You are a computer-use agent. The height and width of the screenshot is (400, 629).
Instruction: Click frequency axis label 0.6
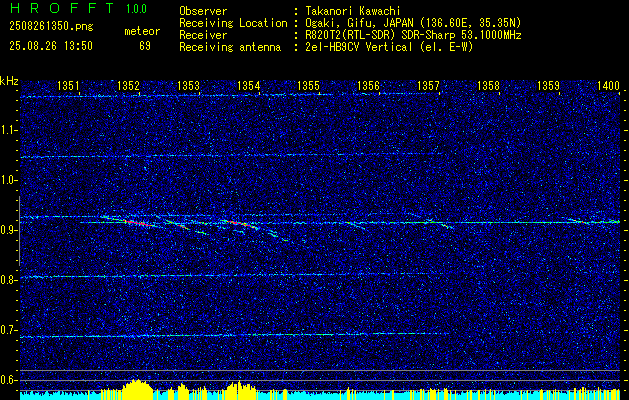point(8,380)
